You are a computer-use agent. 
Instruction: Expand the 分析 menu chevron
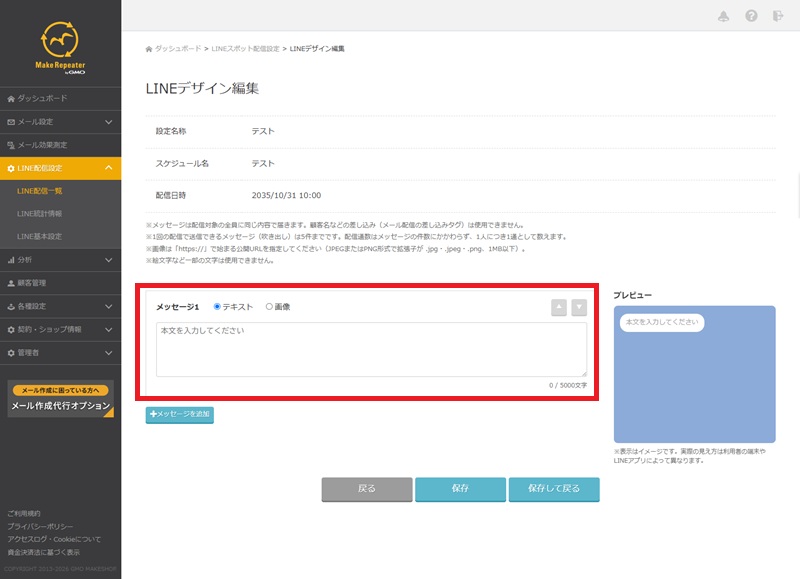click(108, 260)
